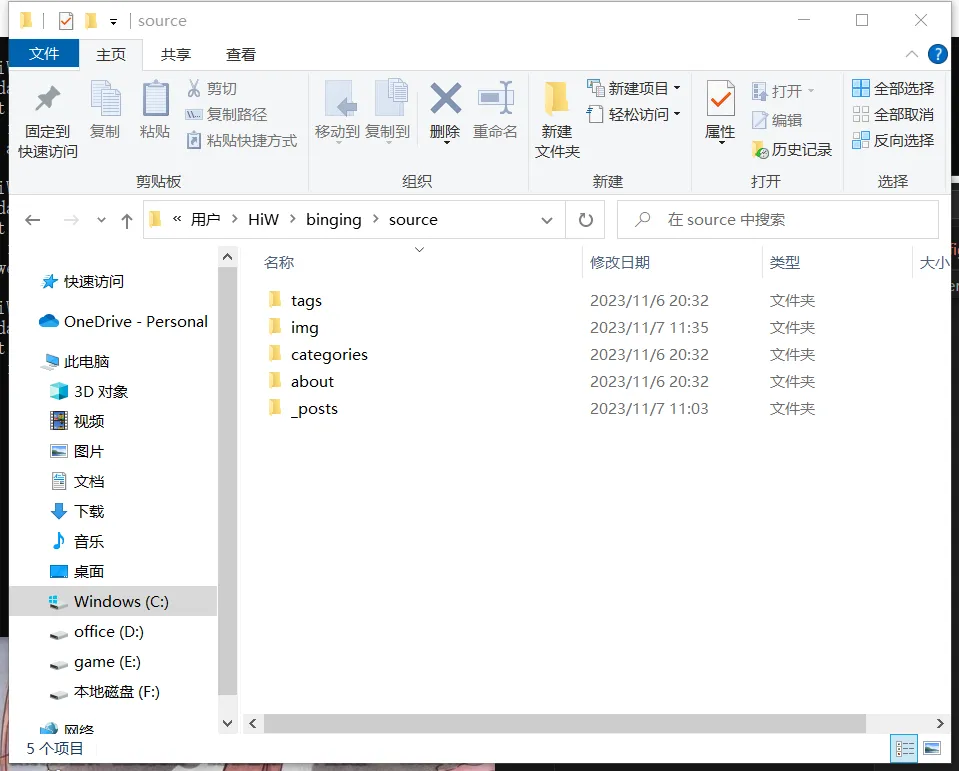Open the Easy Access dropdown

click(x=634, y=114)
